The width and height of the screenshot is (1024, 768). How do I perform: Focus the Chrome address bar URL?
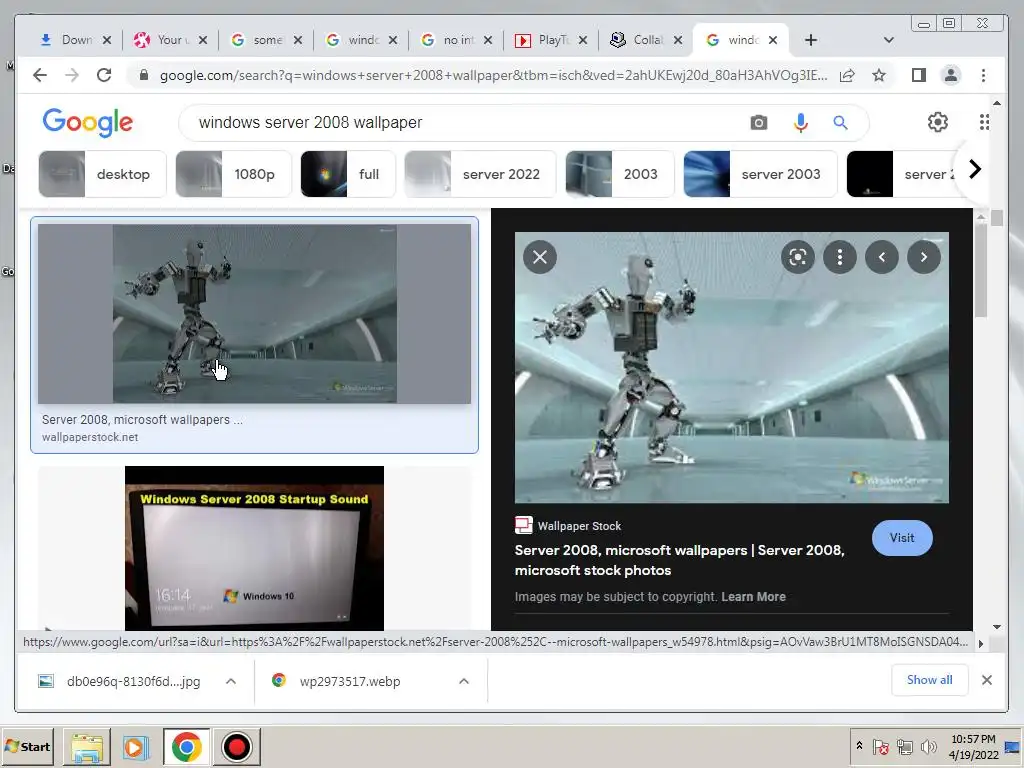coord(493,75)
